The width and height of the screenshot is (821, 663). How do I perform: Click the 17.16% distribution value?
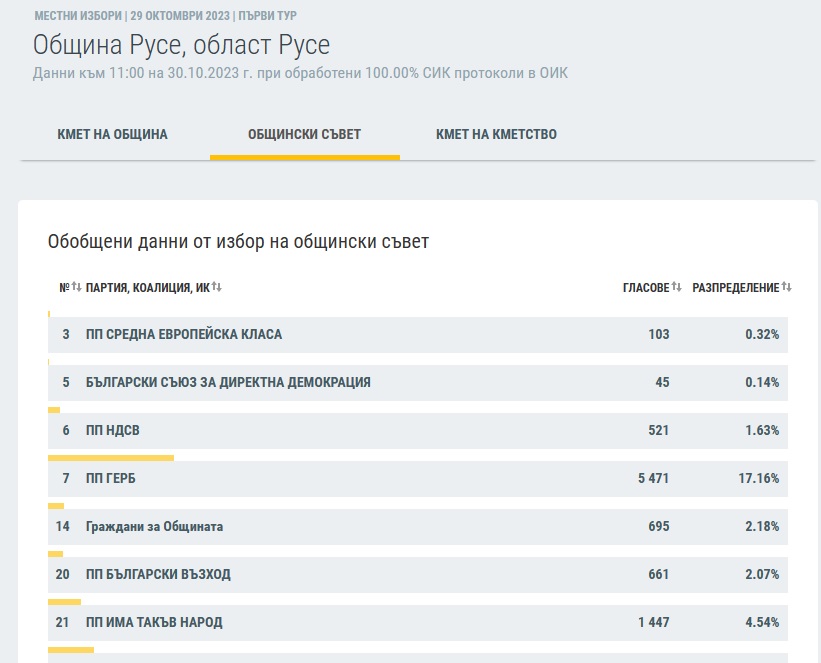(758, 478)
